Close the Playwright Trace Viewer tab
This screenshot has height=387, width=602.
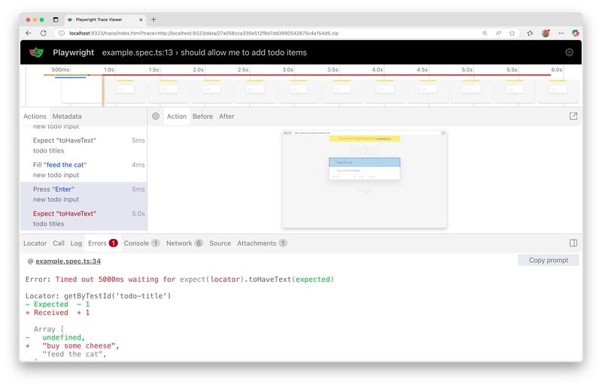click(141, 20)
